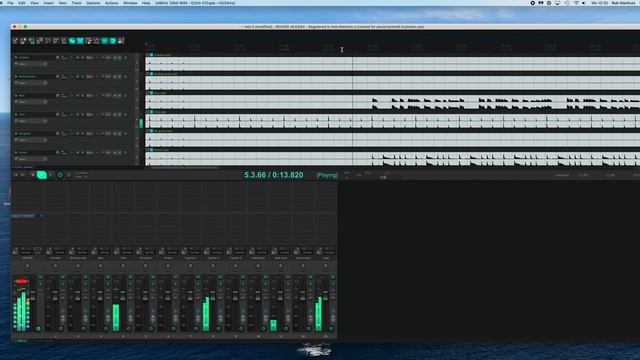Click the Drums track media item
Image resolution: width=640 pixels, height=360 pixels.
tap(393, 159)
